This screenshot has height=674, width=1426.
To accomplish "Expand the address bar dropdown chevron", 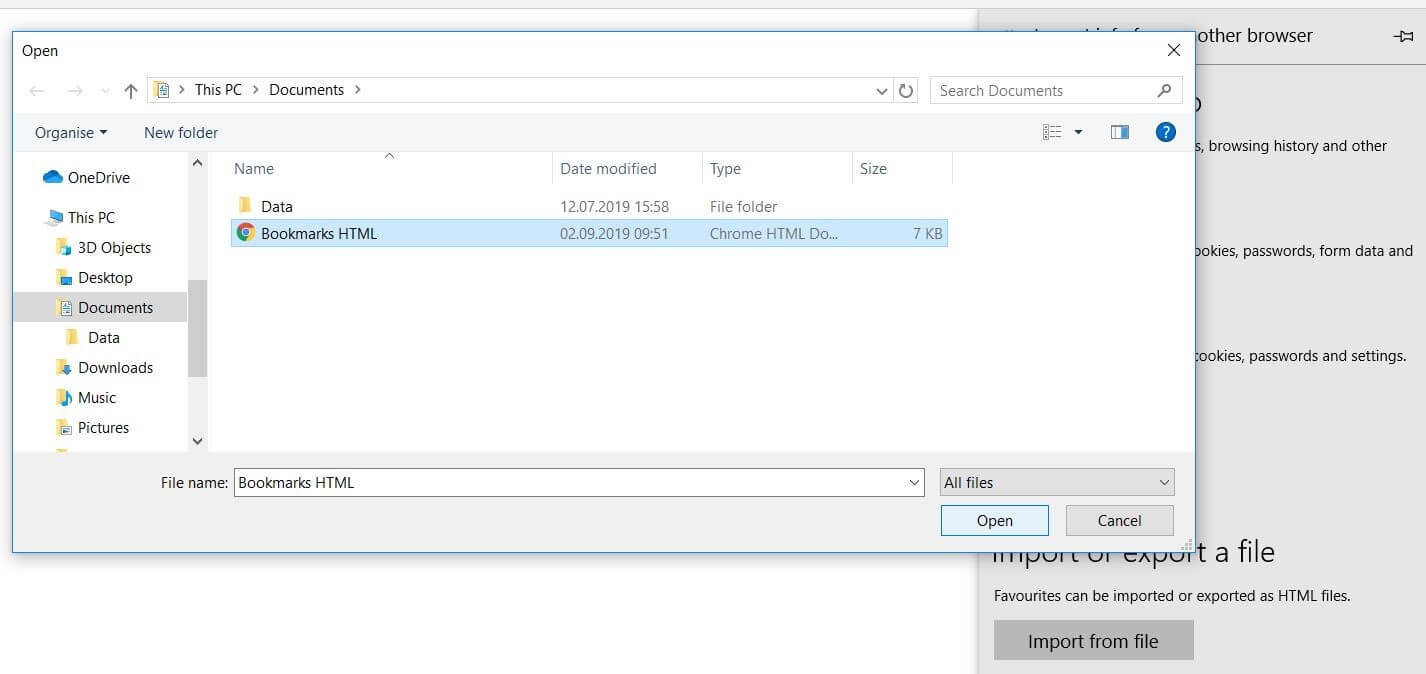I will click(x=880, y=90).
